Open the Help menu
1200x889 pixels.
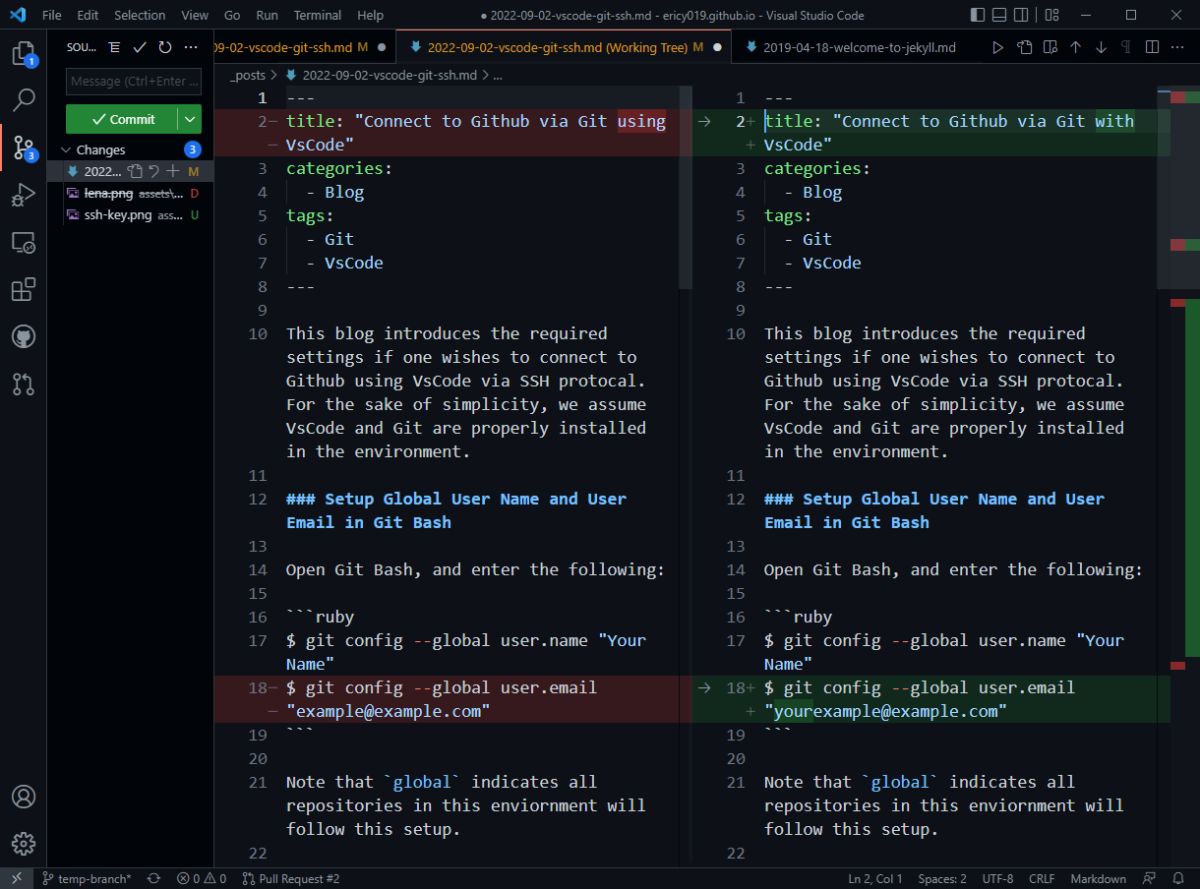(370, 15)
